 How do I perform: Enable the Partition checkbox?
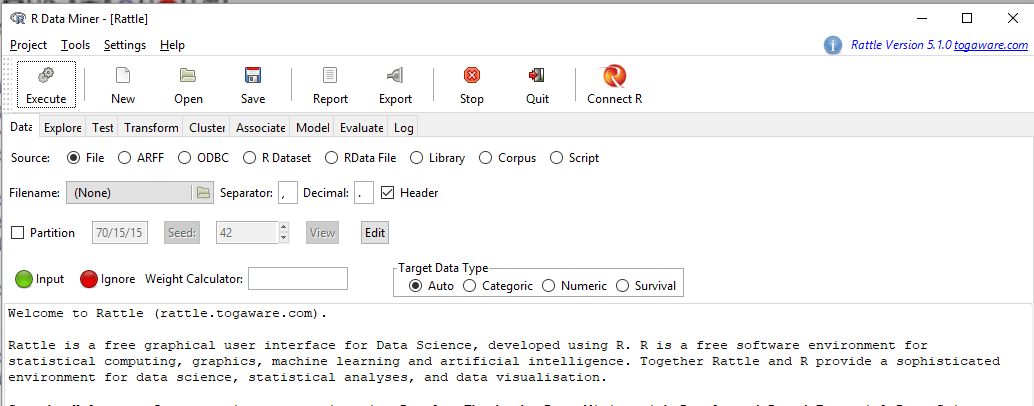coord(18,233)
